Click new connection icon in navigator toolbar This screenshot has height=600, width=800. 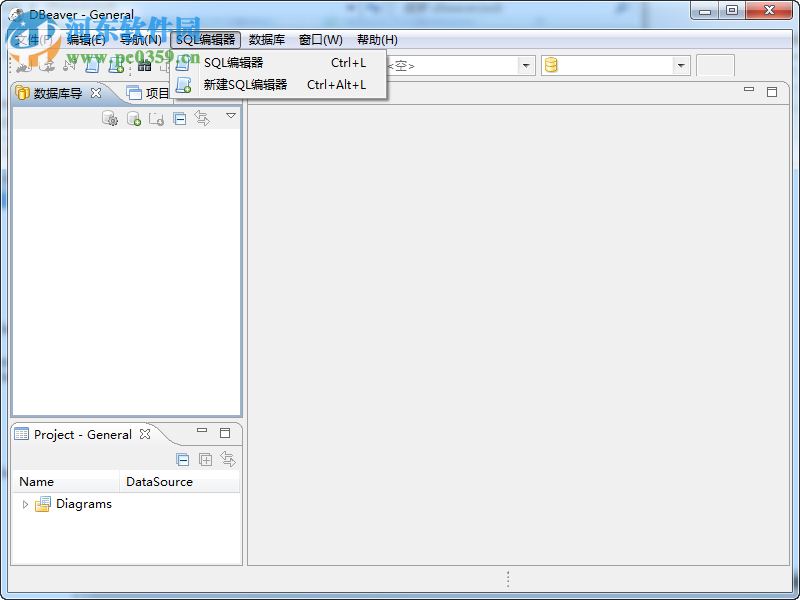(134, 118)
